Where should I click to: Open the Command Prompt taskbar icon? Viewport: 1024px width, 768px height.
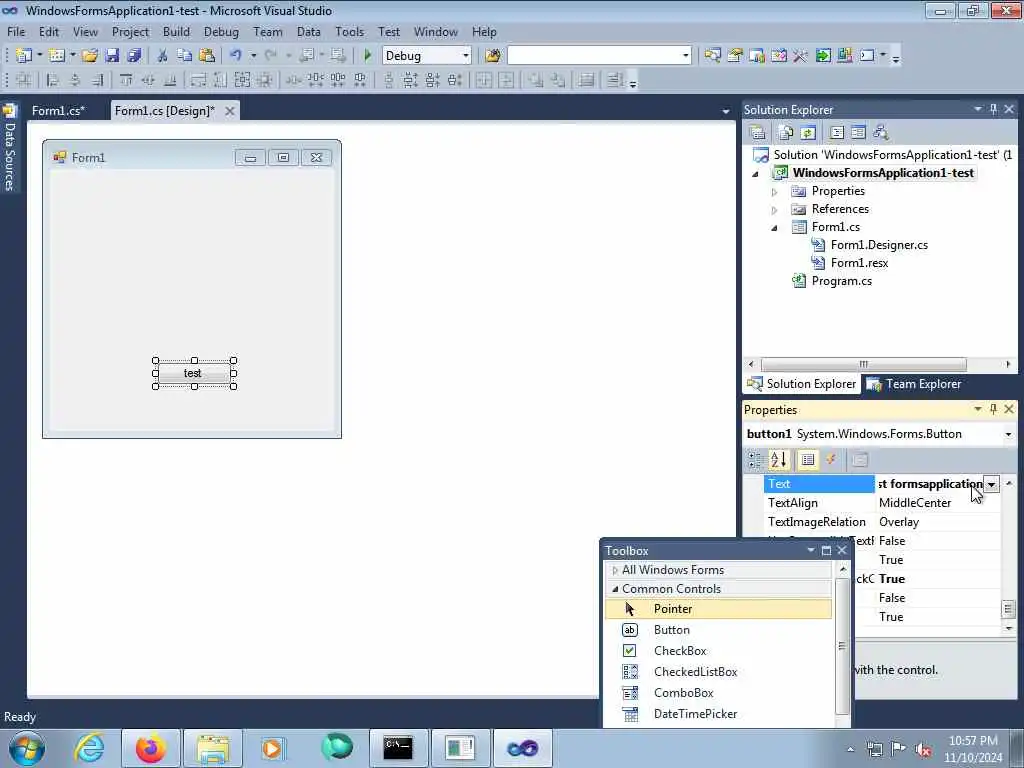click(x=397, y=748)
